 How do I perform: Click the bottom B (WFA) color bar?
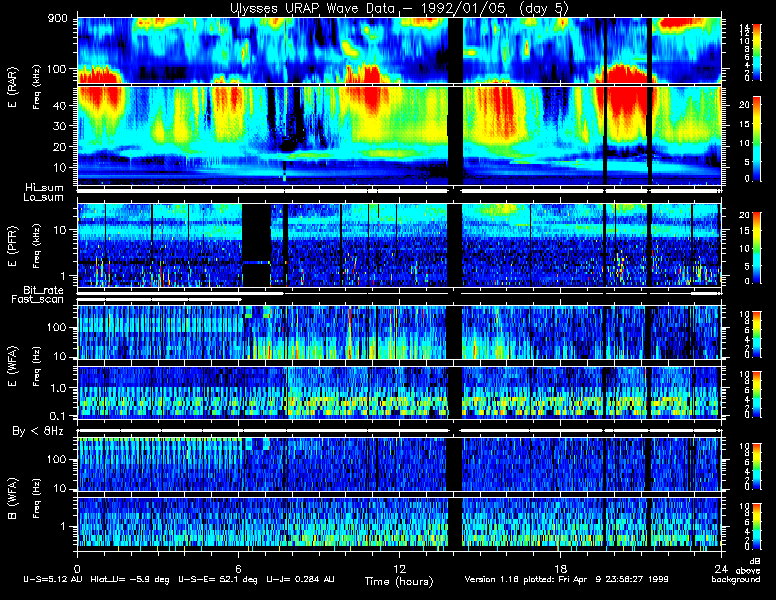click(757, 526)
